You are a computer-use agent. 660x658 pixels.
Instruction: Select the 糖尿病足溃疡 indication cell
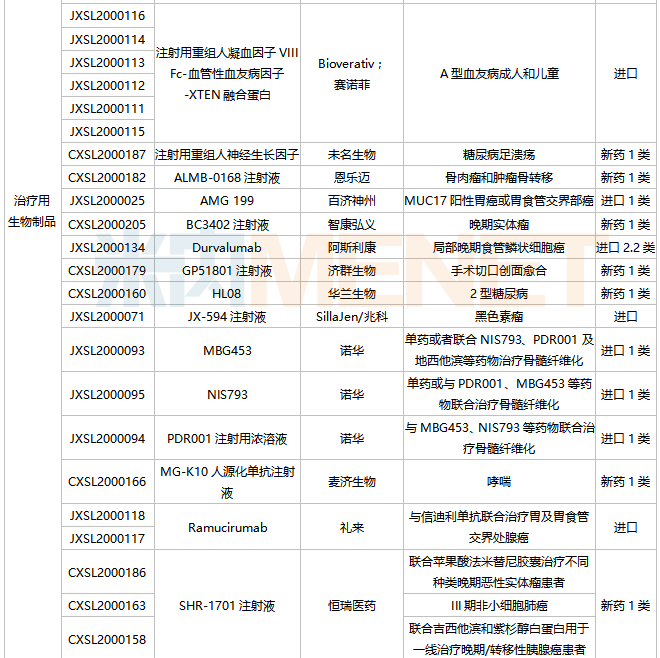click(x=499, y=155)
